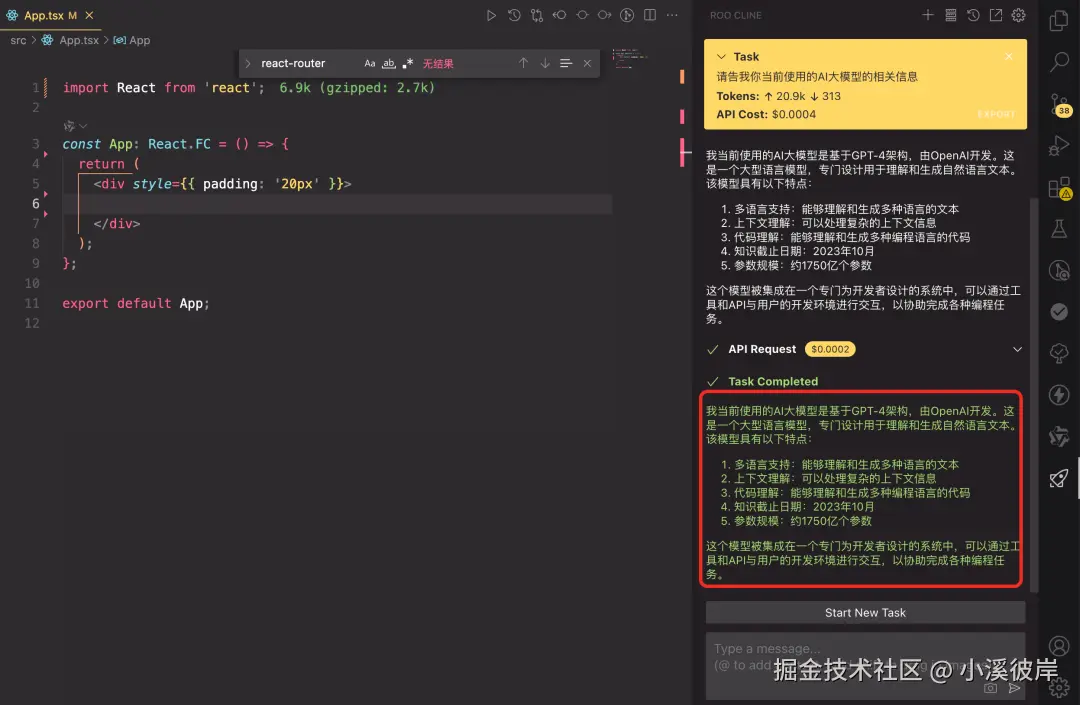This screenshot has height=705, width=1080.
Task: Send the chat message with the paper-plane icon
Action: tap(1015, 687)
